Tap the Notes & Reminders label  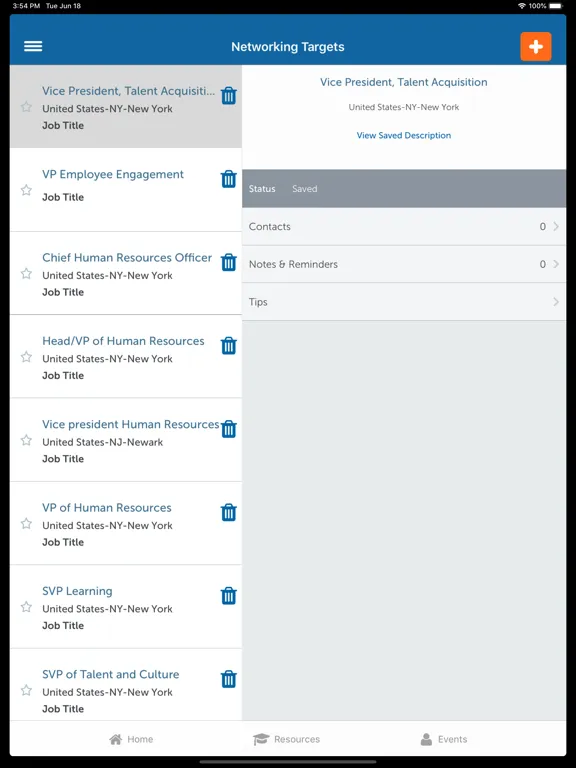293,264
